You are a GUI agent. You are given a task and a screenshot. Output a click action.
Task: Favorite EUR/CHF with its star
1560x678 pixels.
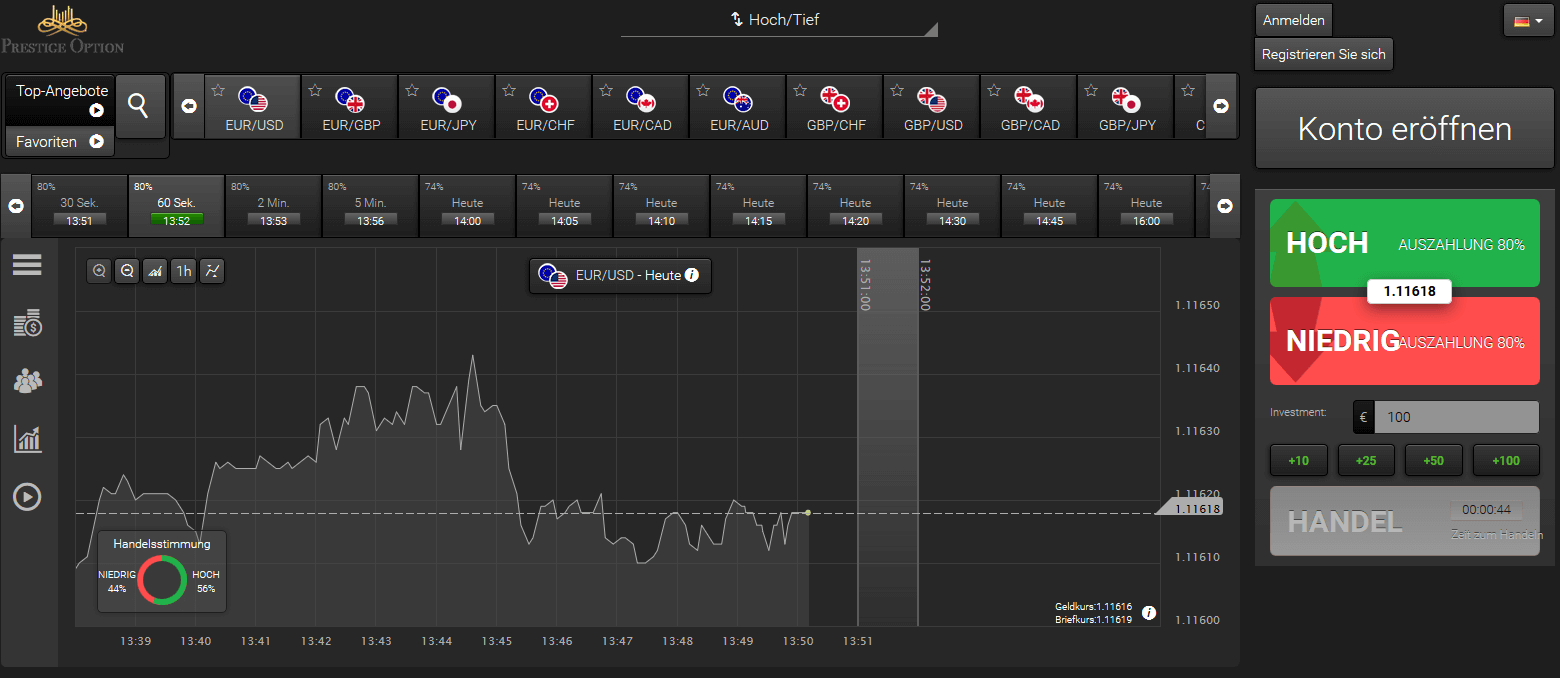pos(508,90)
